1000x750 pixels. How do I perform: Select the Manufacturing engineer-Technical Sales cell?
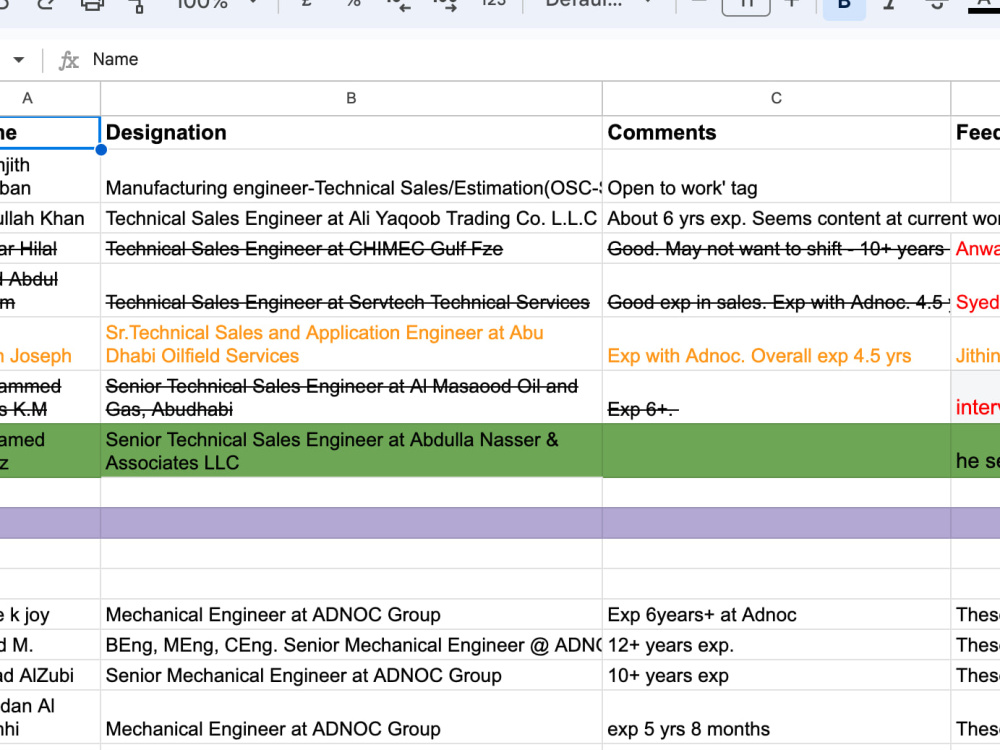tap(351, 176)
